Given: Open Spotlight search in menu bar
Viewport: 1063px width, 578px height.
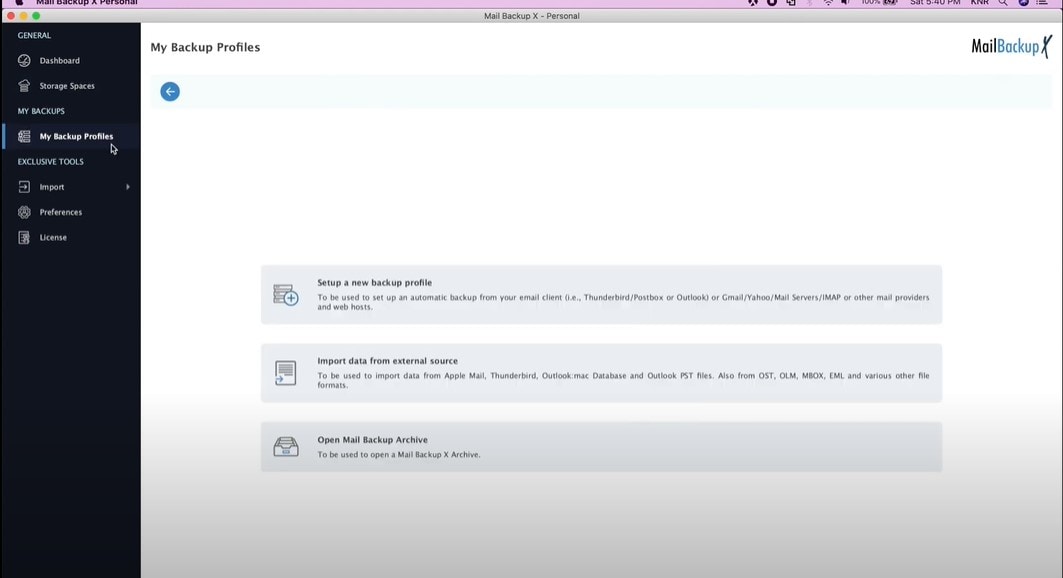Looking at the screenshot, I should click(1003, 3).
